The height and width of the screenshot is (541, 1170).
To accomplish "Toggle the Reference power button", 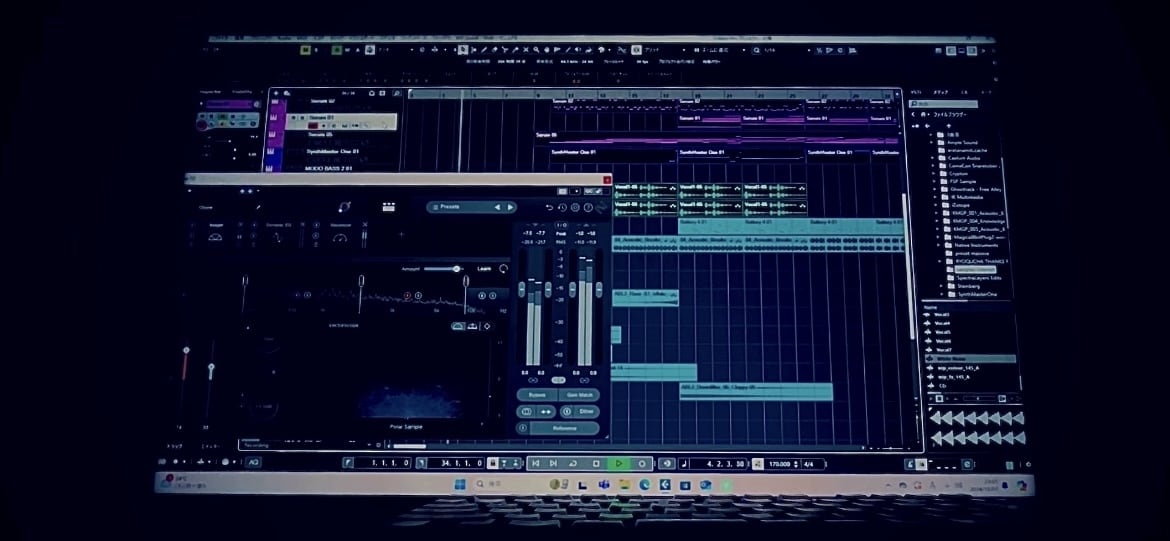I will coord(523,428).
